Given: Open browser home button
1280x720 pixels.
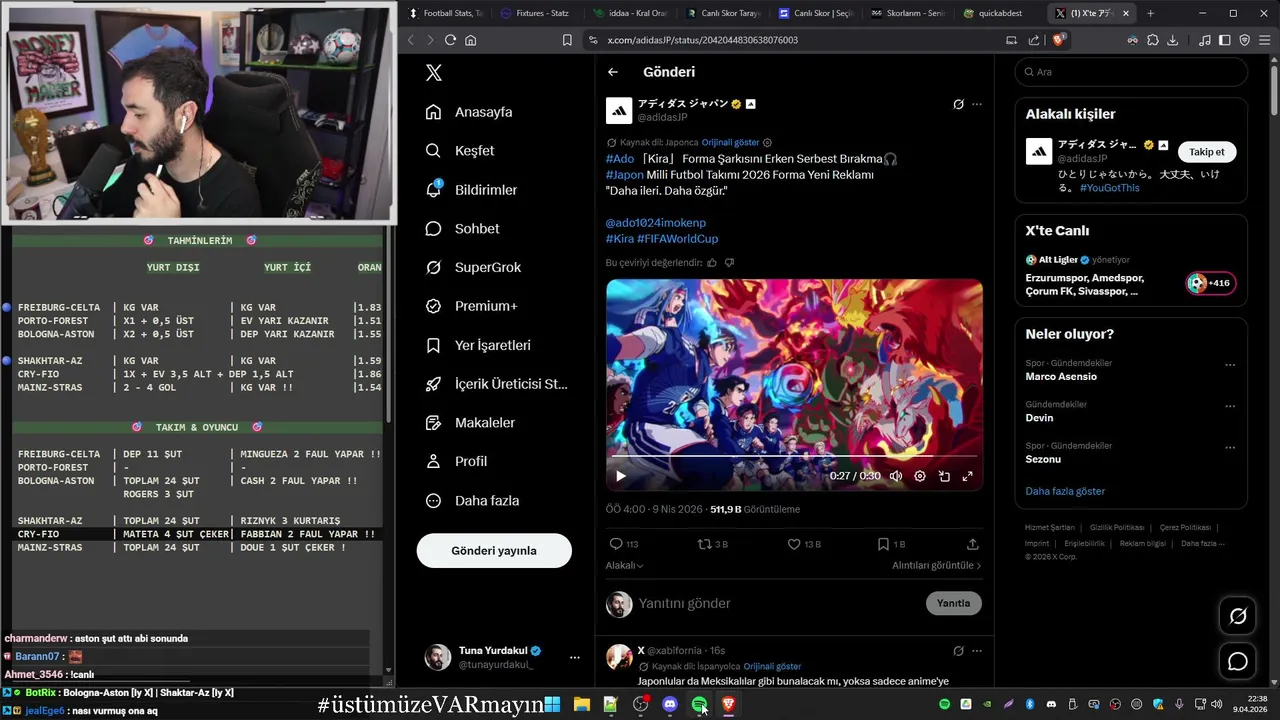Looking at the screenshot, I should point(471,40).
